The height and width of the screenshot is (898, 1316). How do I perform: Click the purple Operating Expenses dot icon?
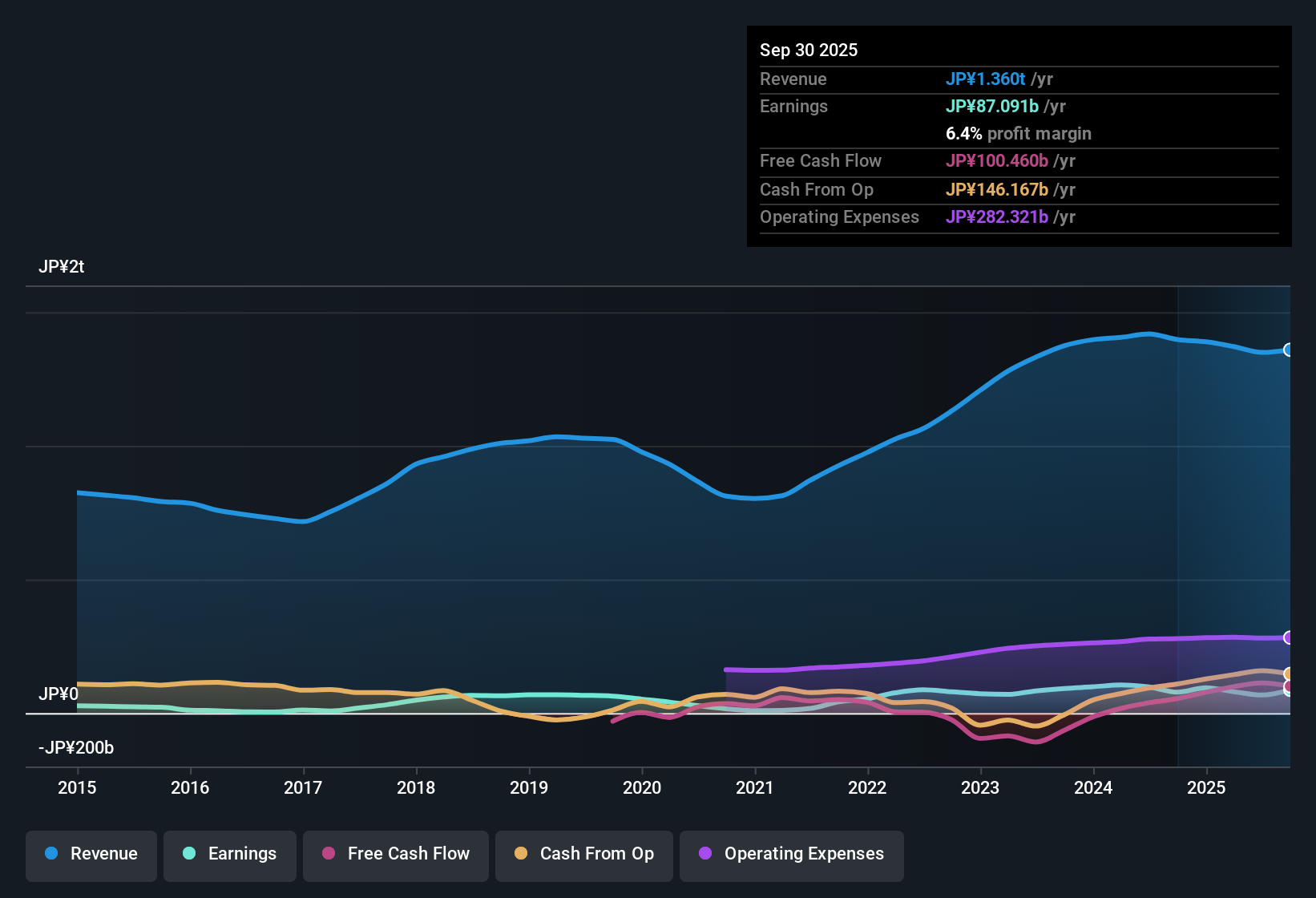[x=704, y=854]
